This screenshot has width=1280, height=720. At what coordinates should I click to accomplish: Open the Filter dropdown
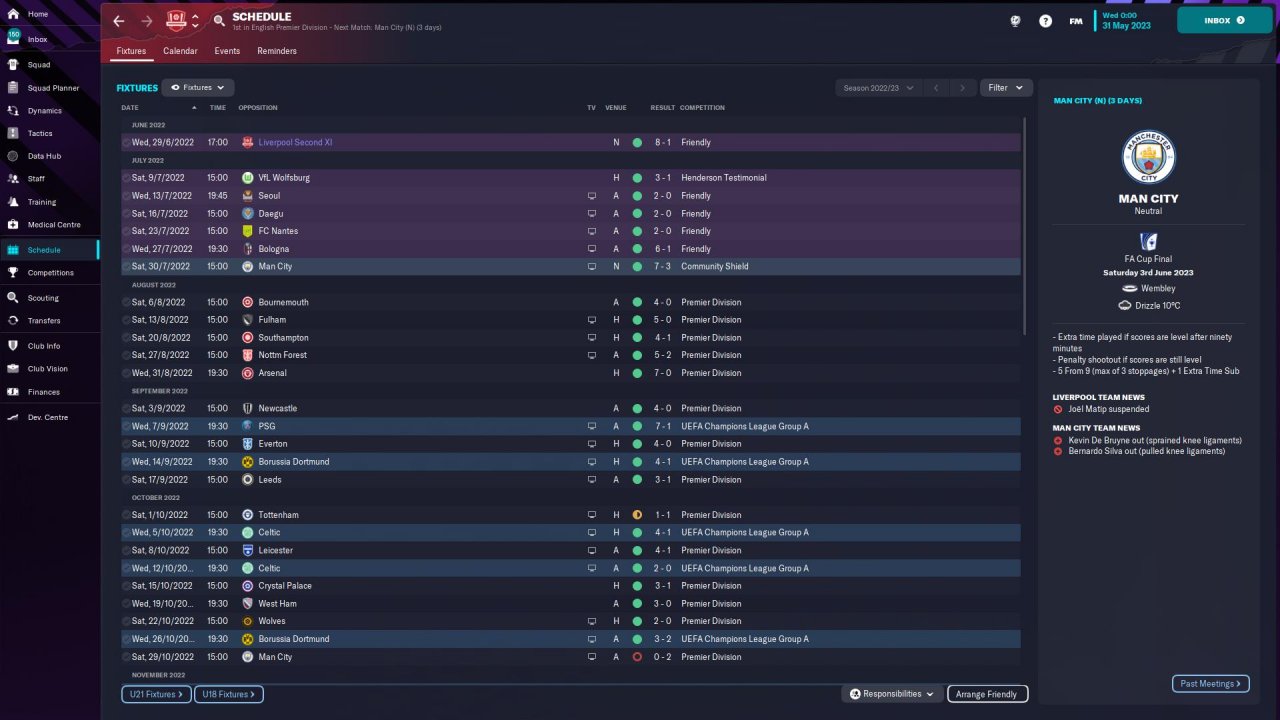(x=1005, y=88)
